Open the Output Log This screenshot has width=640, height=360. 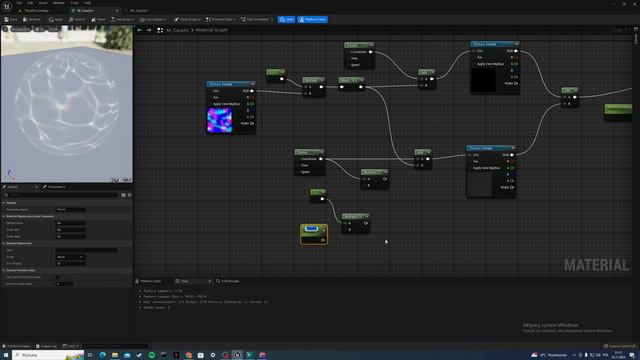[x=46, y=346]
